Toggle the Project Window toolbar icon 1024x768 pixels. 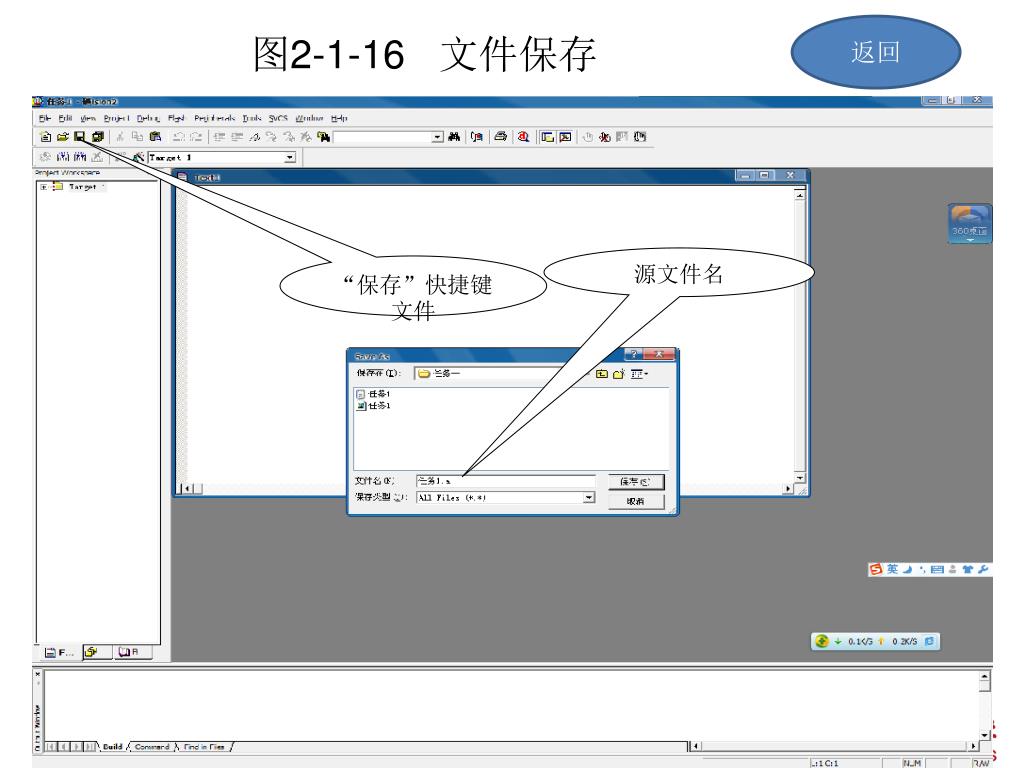click(547, 136)
